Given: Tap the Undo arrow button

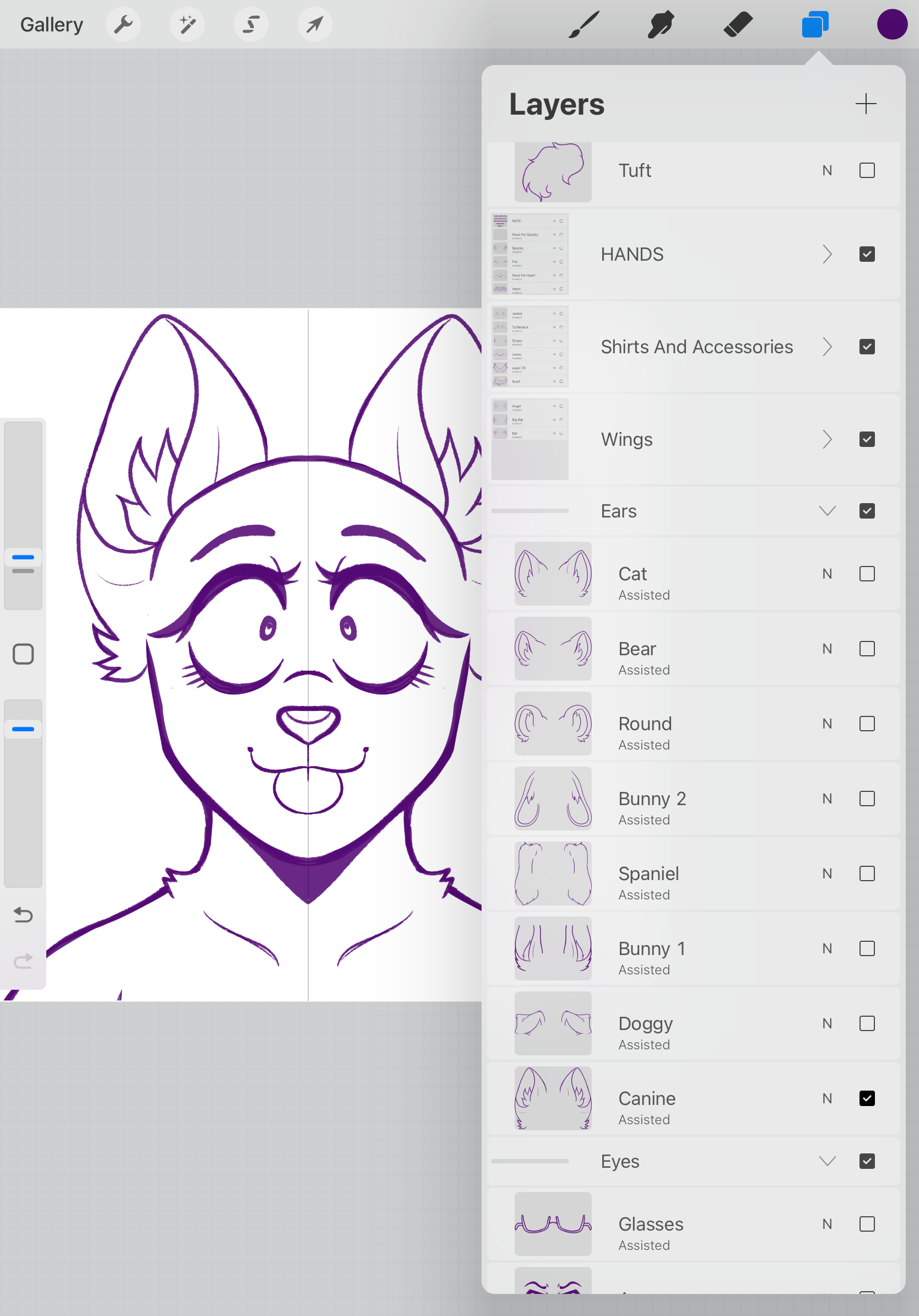Looking at the screenshot, I should [23, 915].
